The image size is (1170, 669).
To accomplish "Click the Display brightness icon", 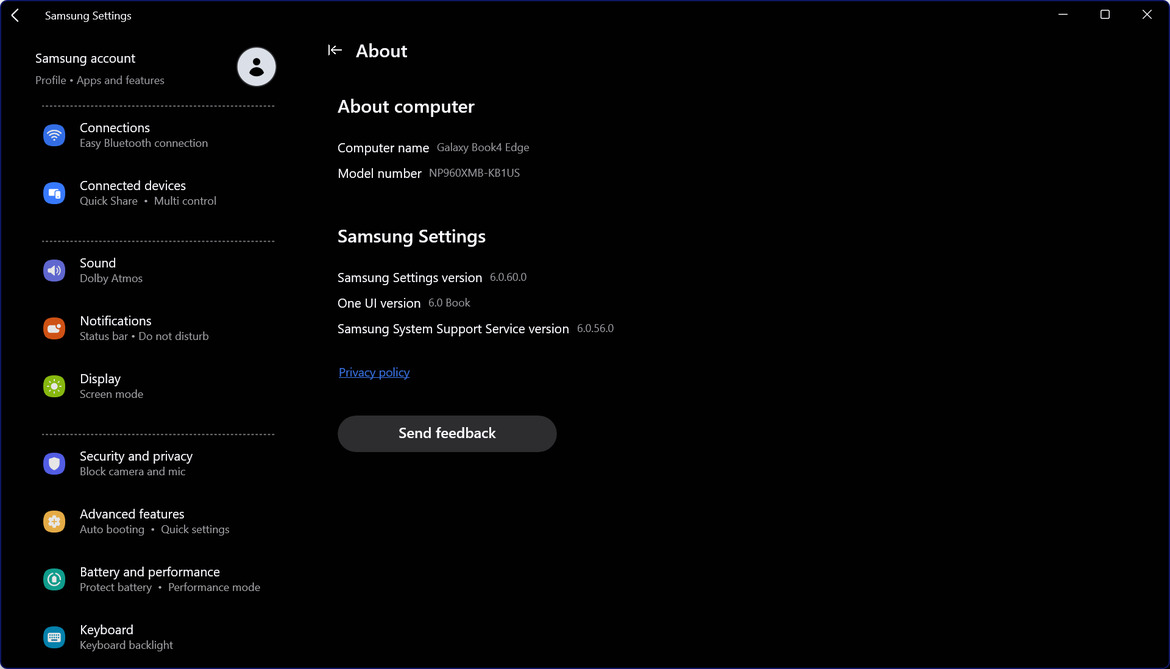I will [x=54, y=386].
